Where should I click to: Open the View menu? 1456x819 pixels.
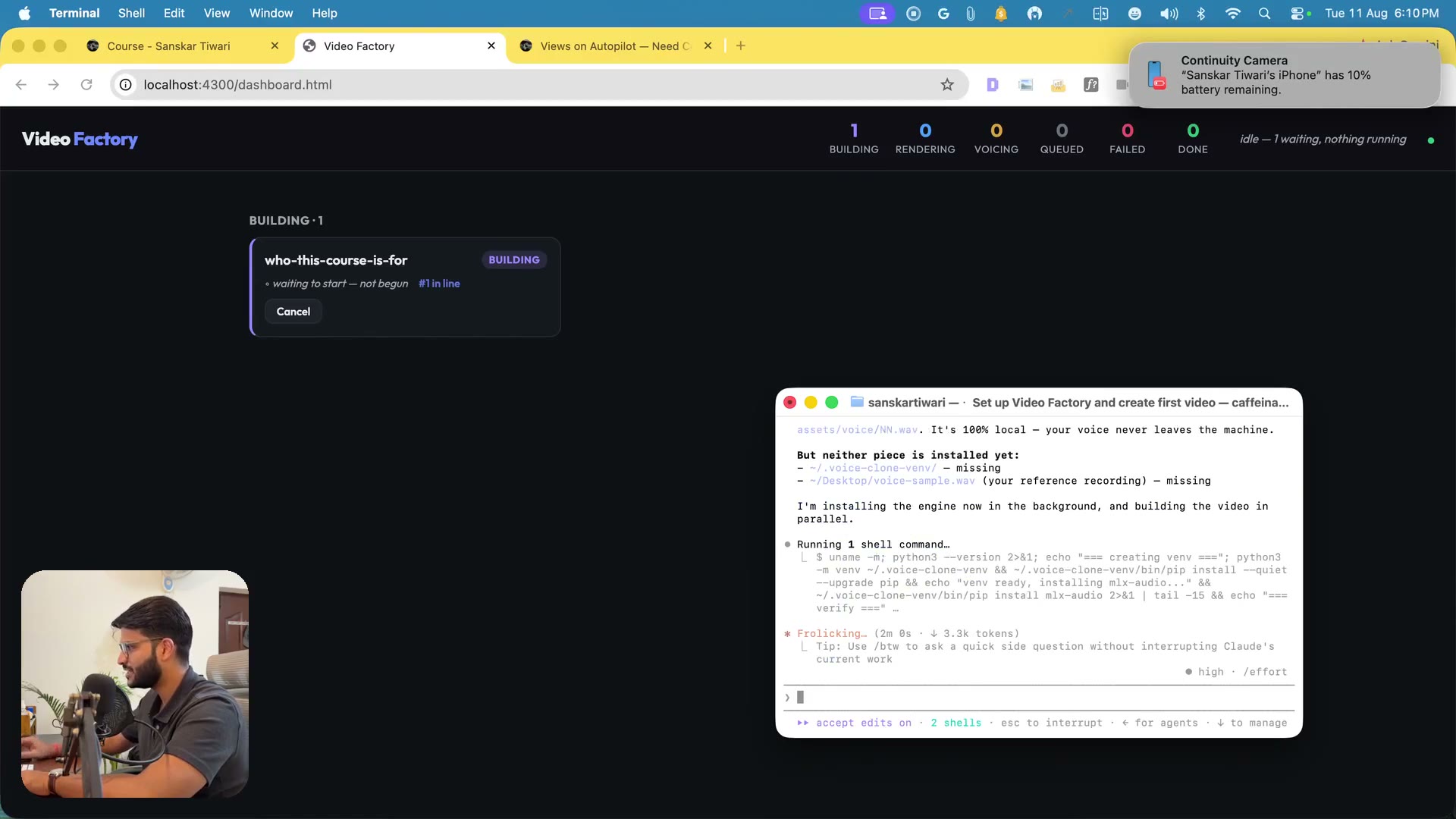(217, 13)
